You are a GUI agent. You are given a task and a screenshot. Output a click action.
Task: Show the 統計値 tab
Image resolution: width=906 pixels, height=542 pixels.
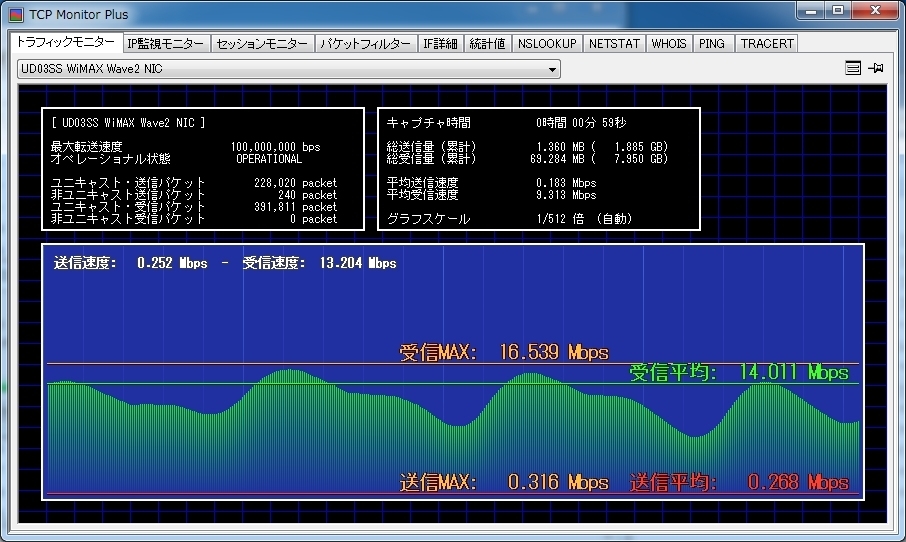pyautogui.click(x=487, y=44)
